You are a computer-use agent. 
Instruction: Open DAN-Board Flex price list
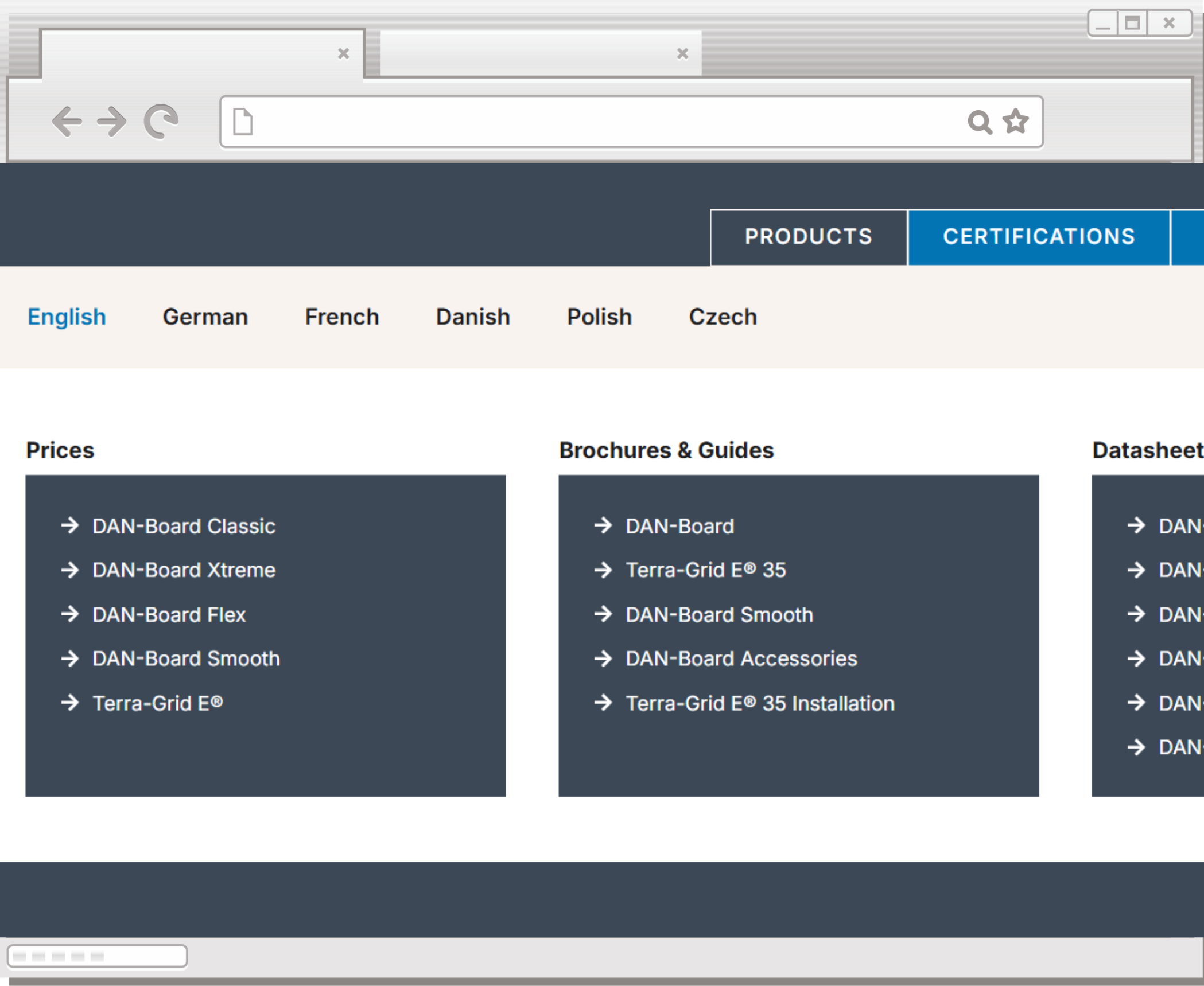[169, 615]
